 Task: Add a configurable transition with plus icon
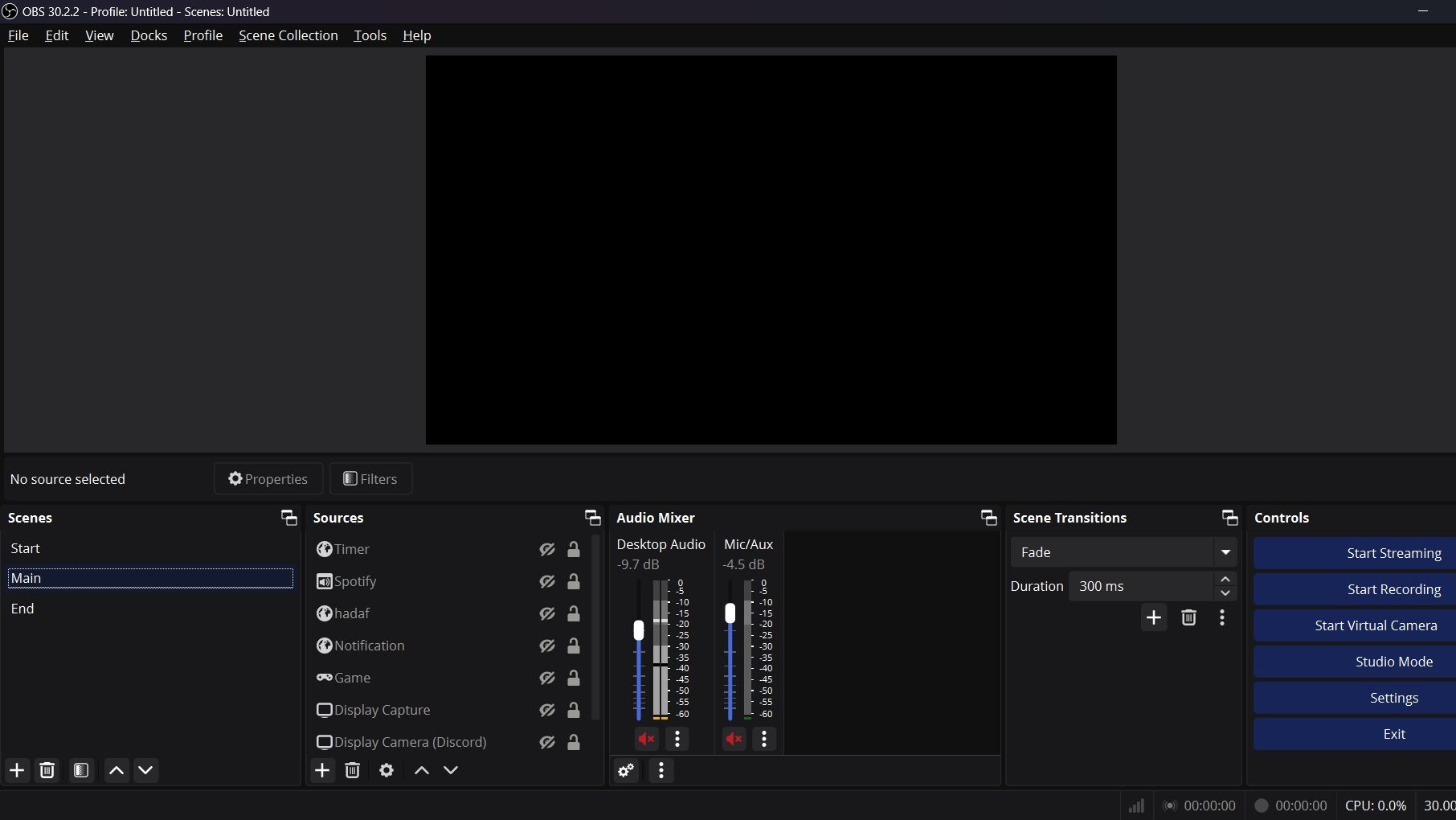point(1154,617)
